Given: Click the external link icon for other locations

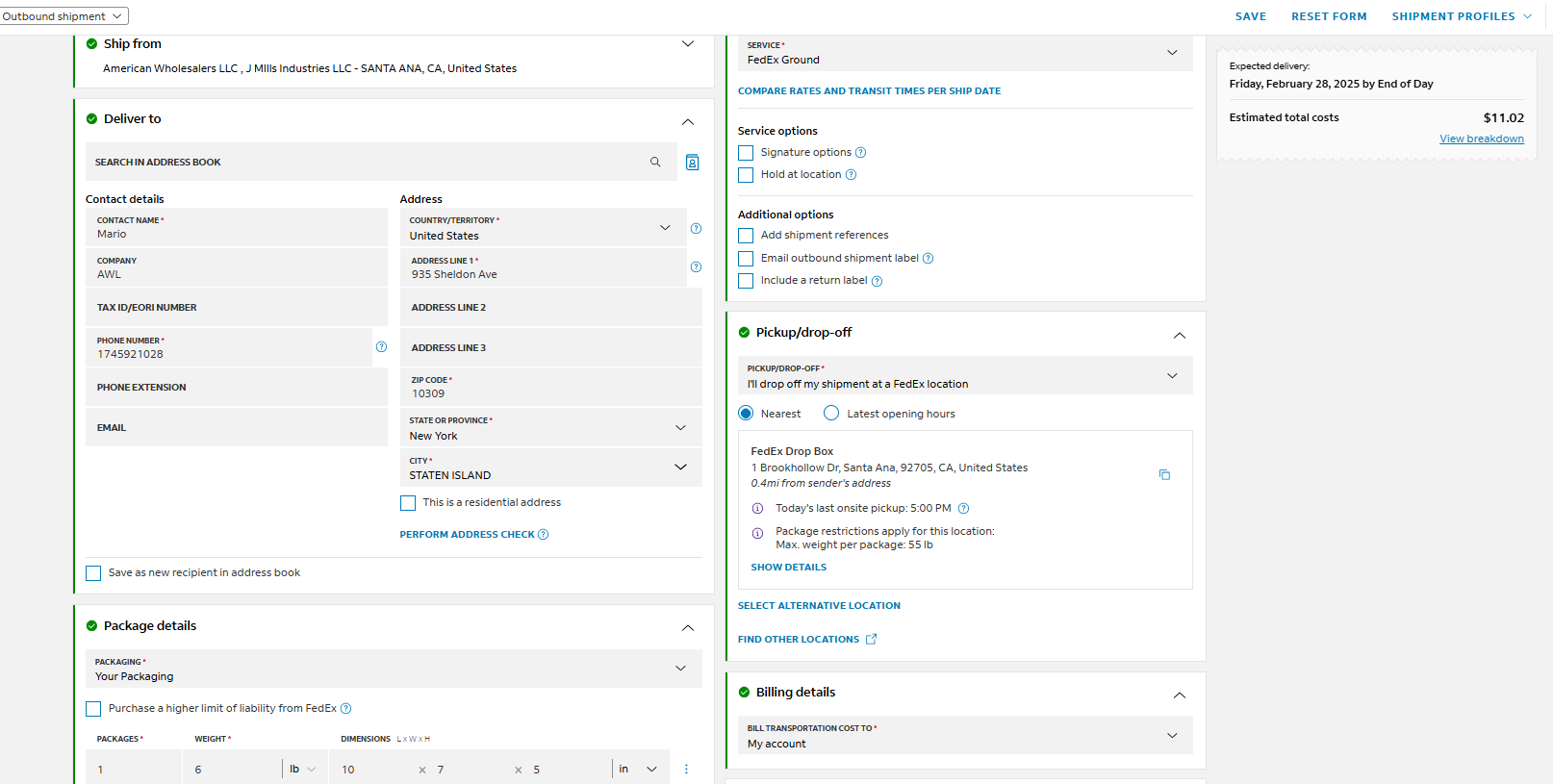Looking at the screenshot, I should point(871,640).
